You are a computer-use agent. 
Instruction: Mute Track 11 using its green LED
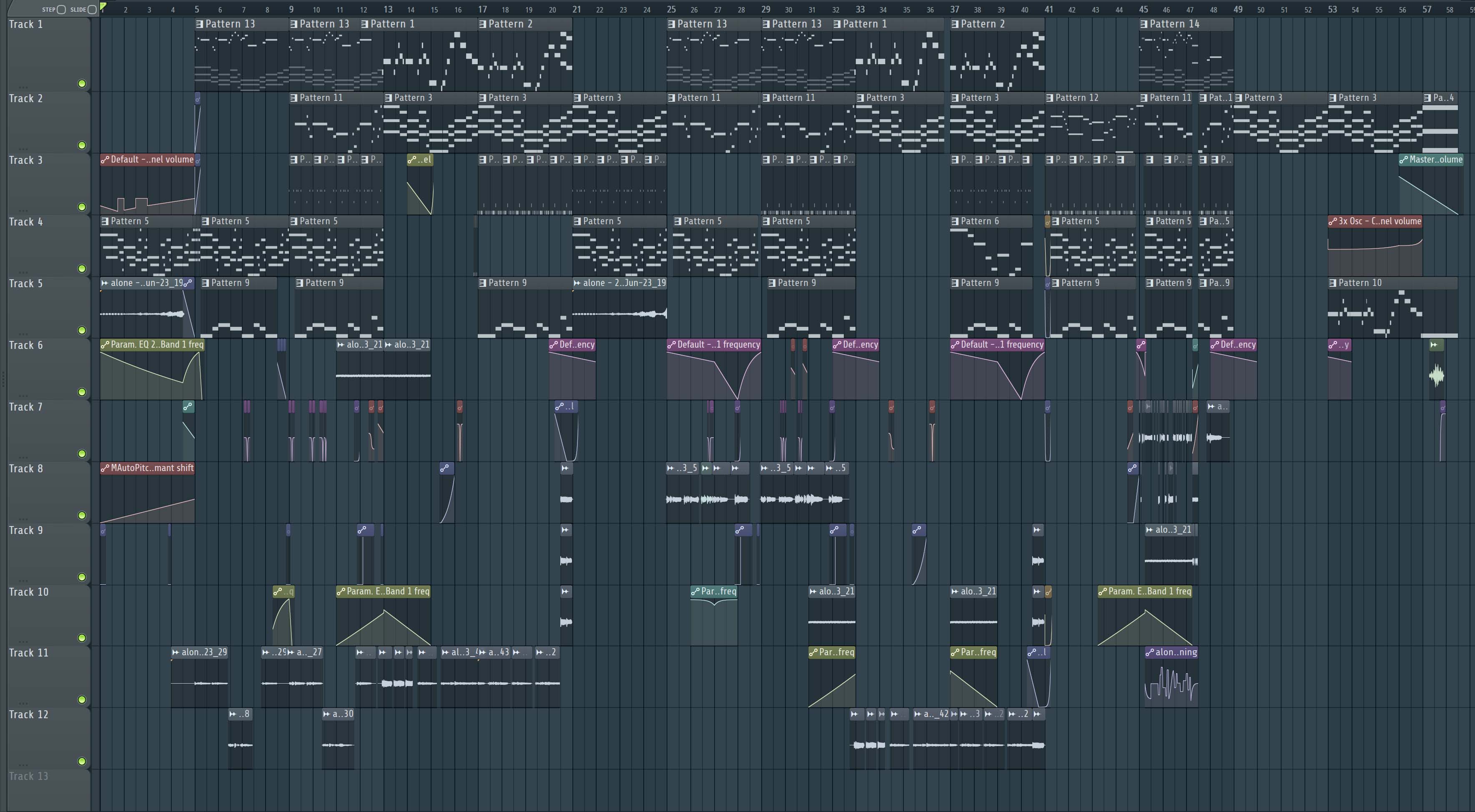82,700
